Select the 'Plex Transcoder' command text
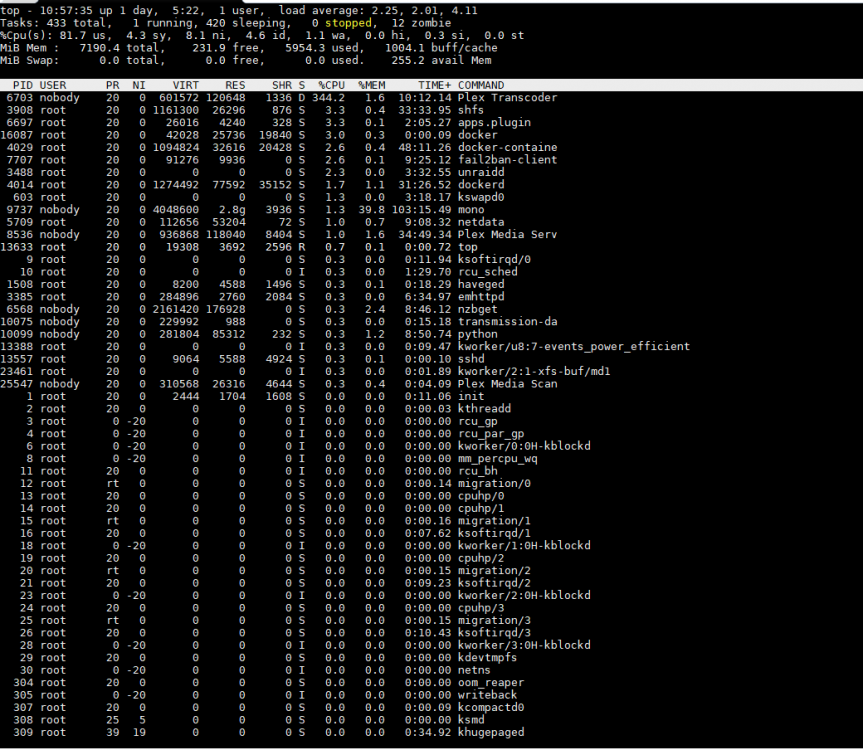The image size is (863, 750). (x=507, y=97)
